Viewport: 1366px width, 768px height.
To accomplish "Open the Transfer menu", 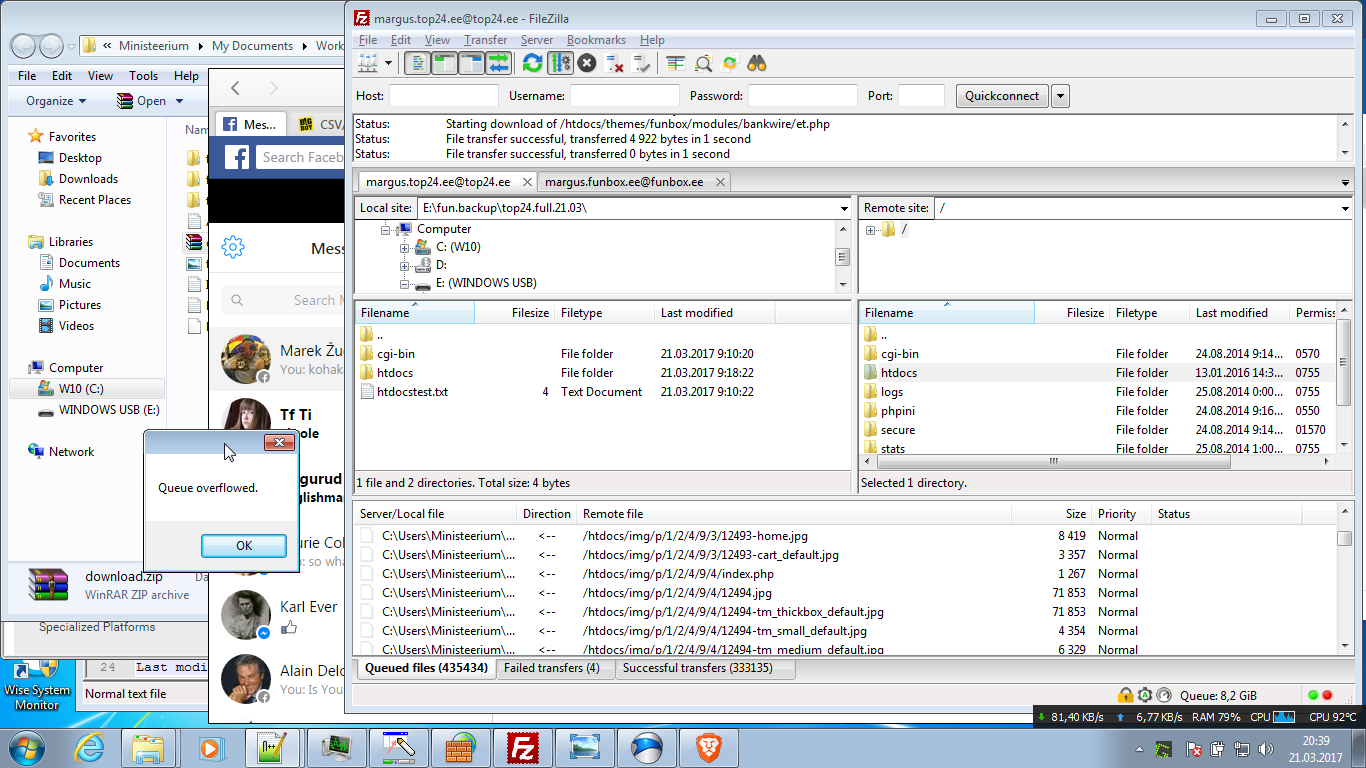I will click(485, 40).
